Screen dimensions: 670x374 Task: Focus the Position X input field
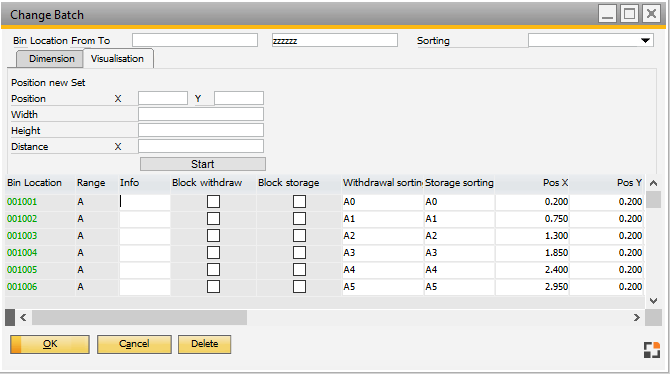point(163,98)
